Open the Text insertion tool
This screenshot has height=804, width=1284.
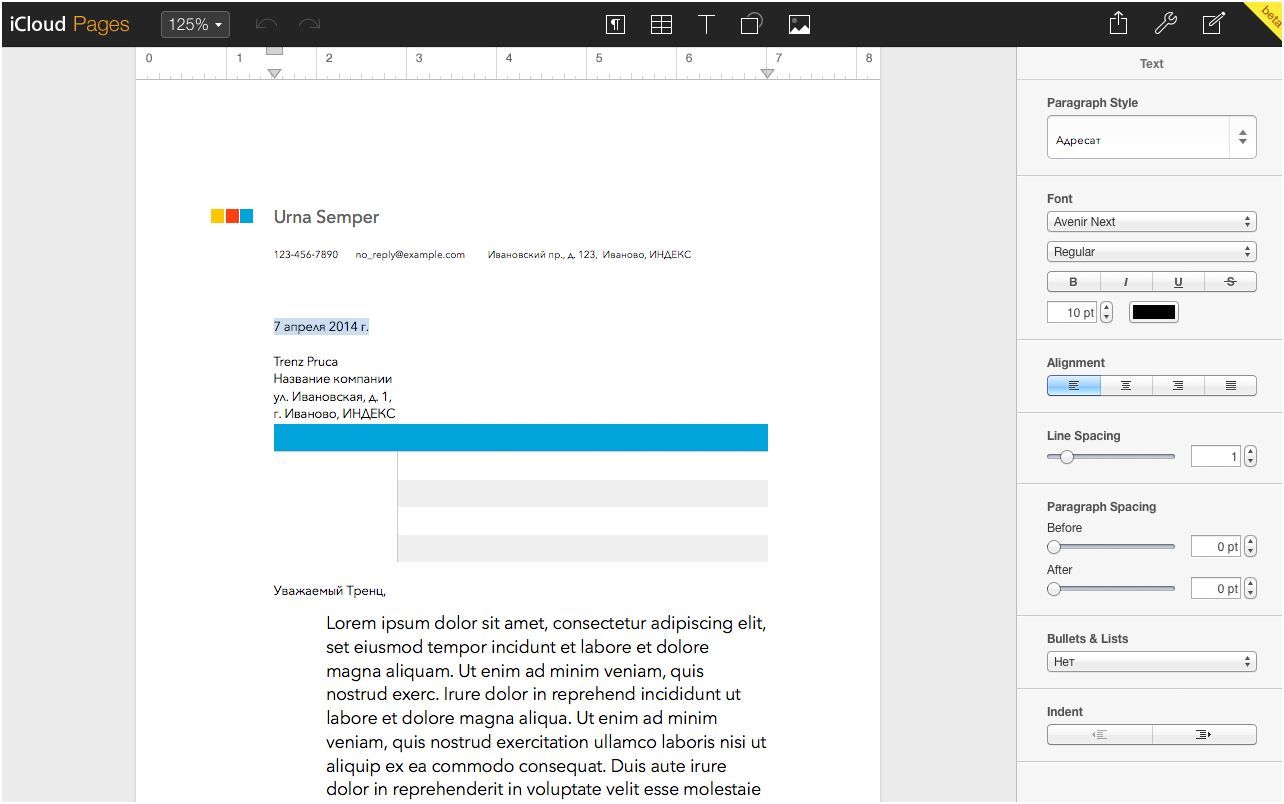click(x=706, y=24)
